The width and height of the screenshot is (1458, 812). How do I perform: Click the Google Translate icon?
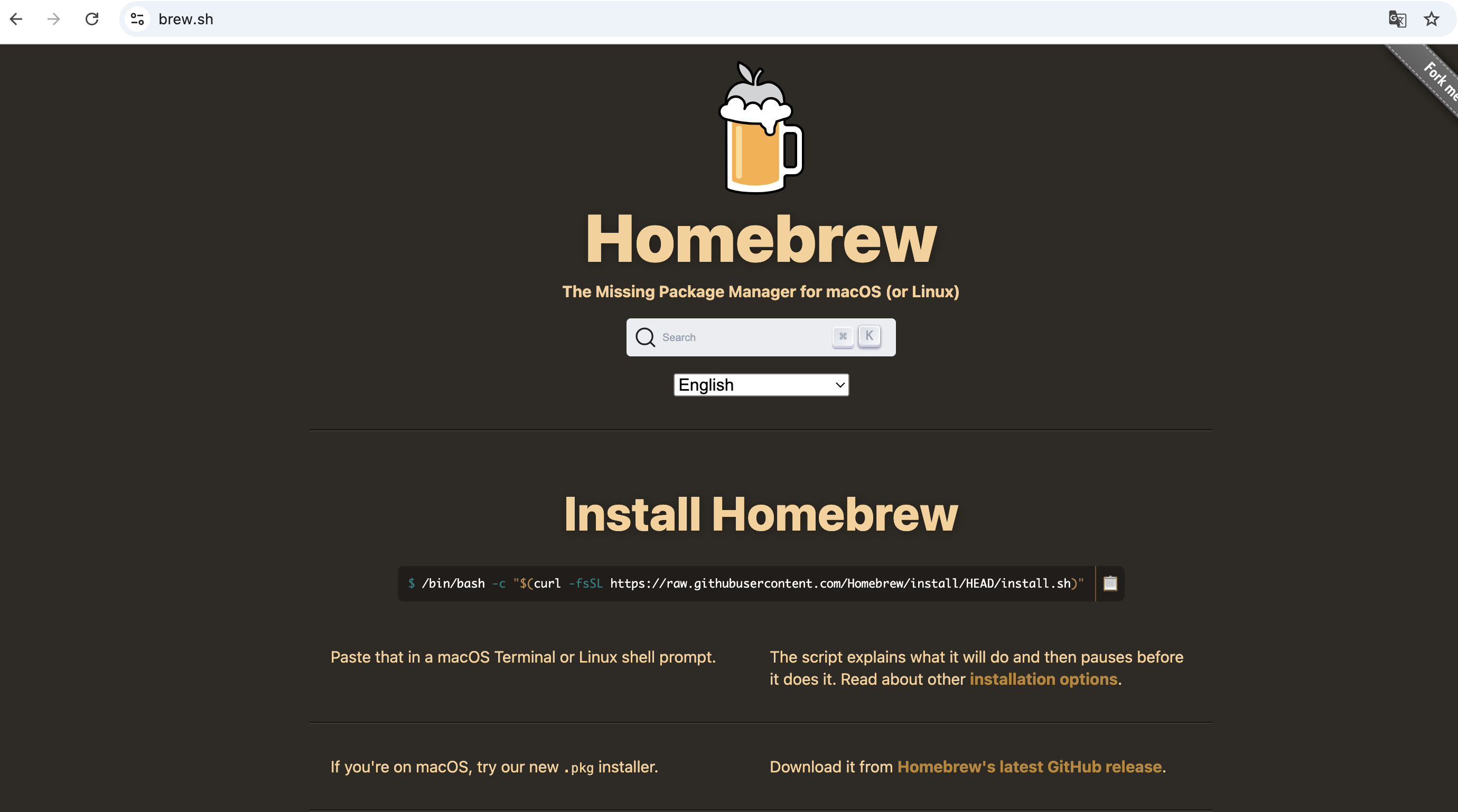(x=1397, y=19)
